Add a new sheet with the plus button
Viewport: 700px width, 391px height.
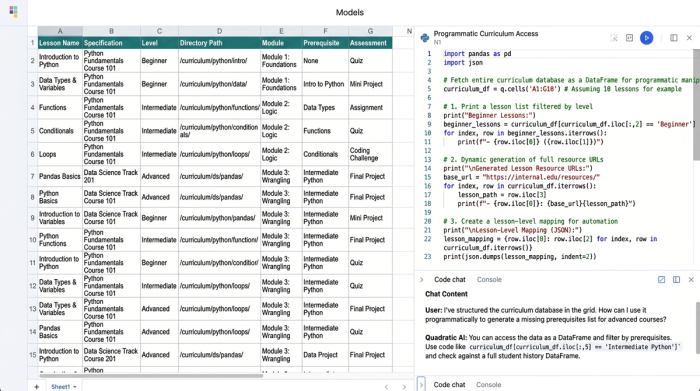click(37, 387)
